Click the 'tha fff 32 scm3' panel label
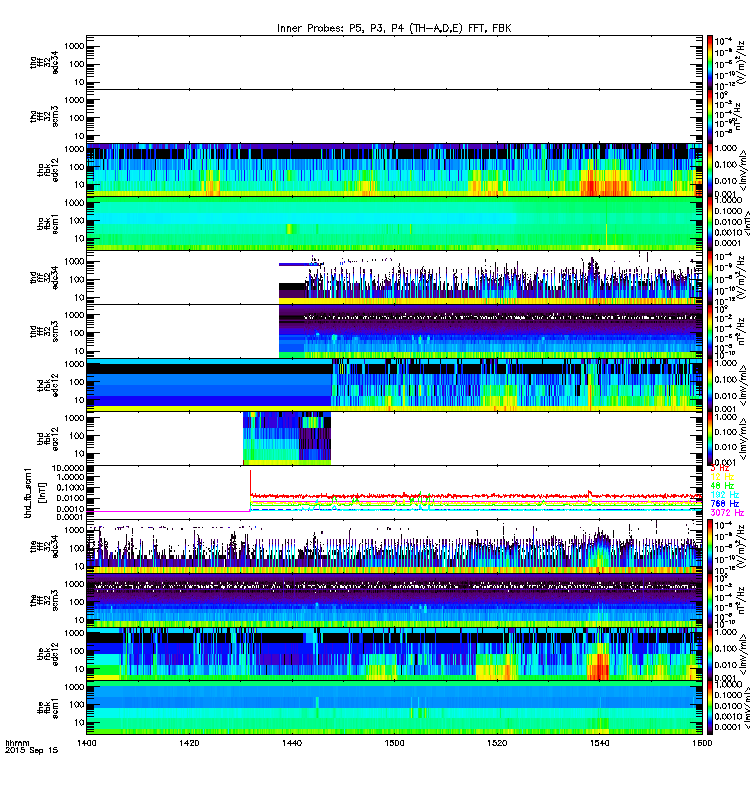The width and height of the screenshot is (750, 800). [44, 116]
